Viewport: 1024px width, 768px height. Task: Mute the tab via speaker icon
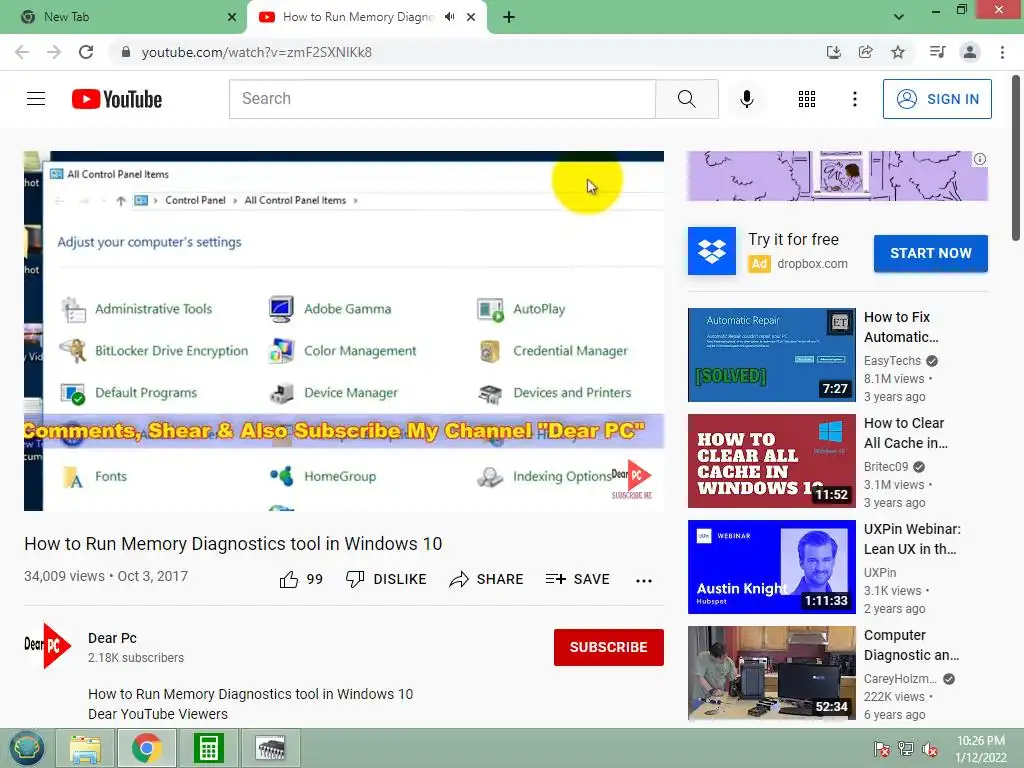449,17
